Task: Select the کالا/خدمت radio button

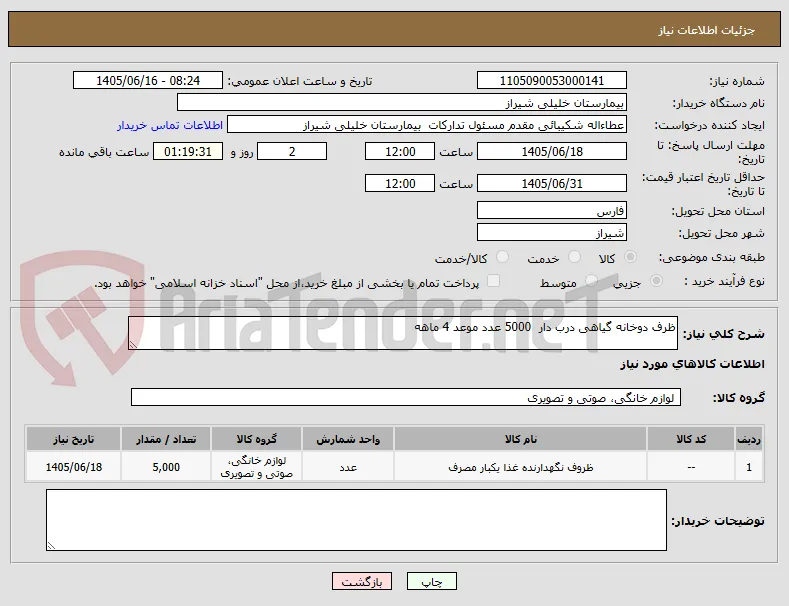Action: tap(502, 257)
